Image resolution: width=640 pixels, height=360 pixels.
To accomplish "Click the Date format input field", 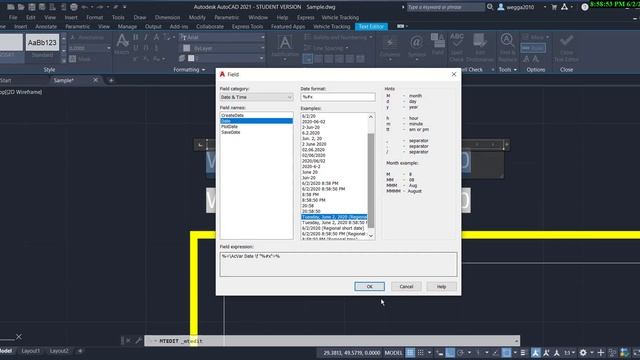I will (338, 97).
